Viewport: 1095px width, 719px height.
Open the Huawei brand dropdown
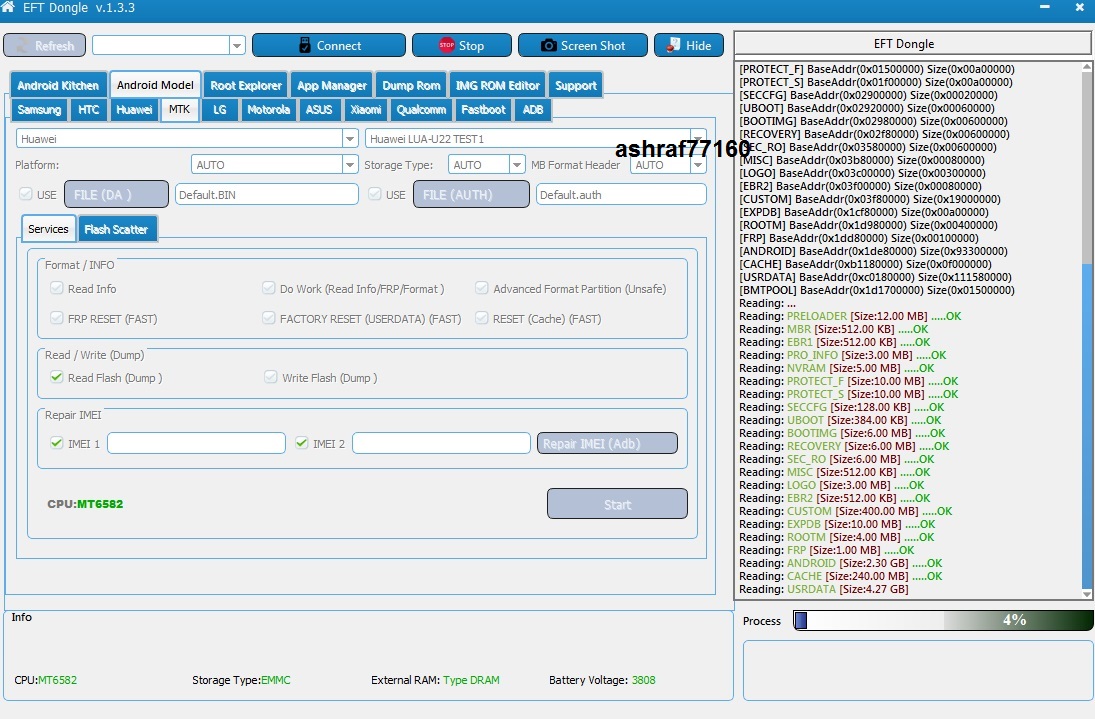click(x=351, y=138)
